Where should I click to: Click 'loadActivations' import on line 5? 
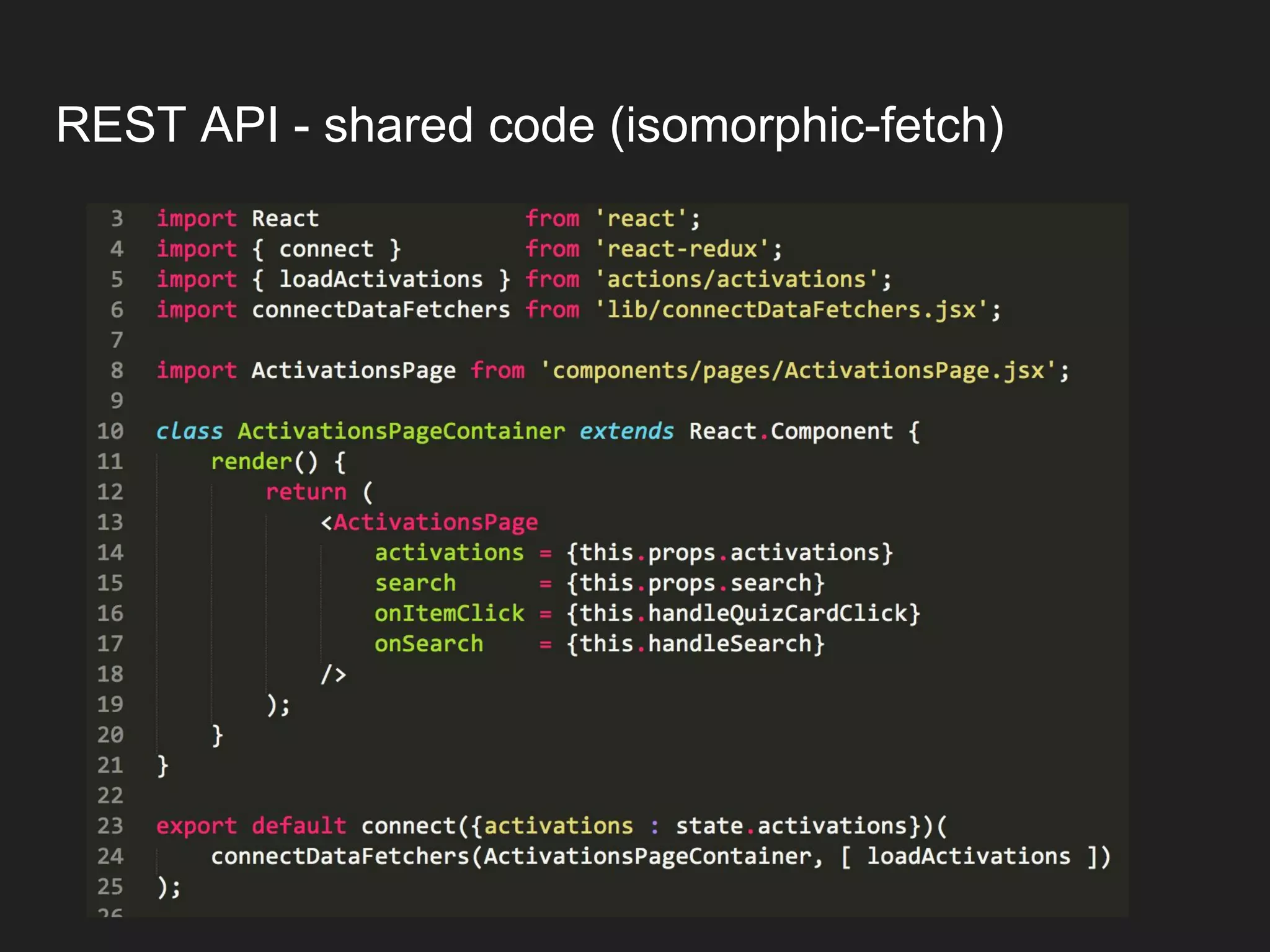pyautogui.click(x=380, y=280)
